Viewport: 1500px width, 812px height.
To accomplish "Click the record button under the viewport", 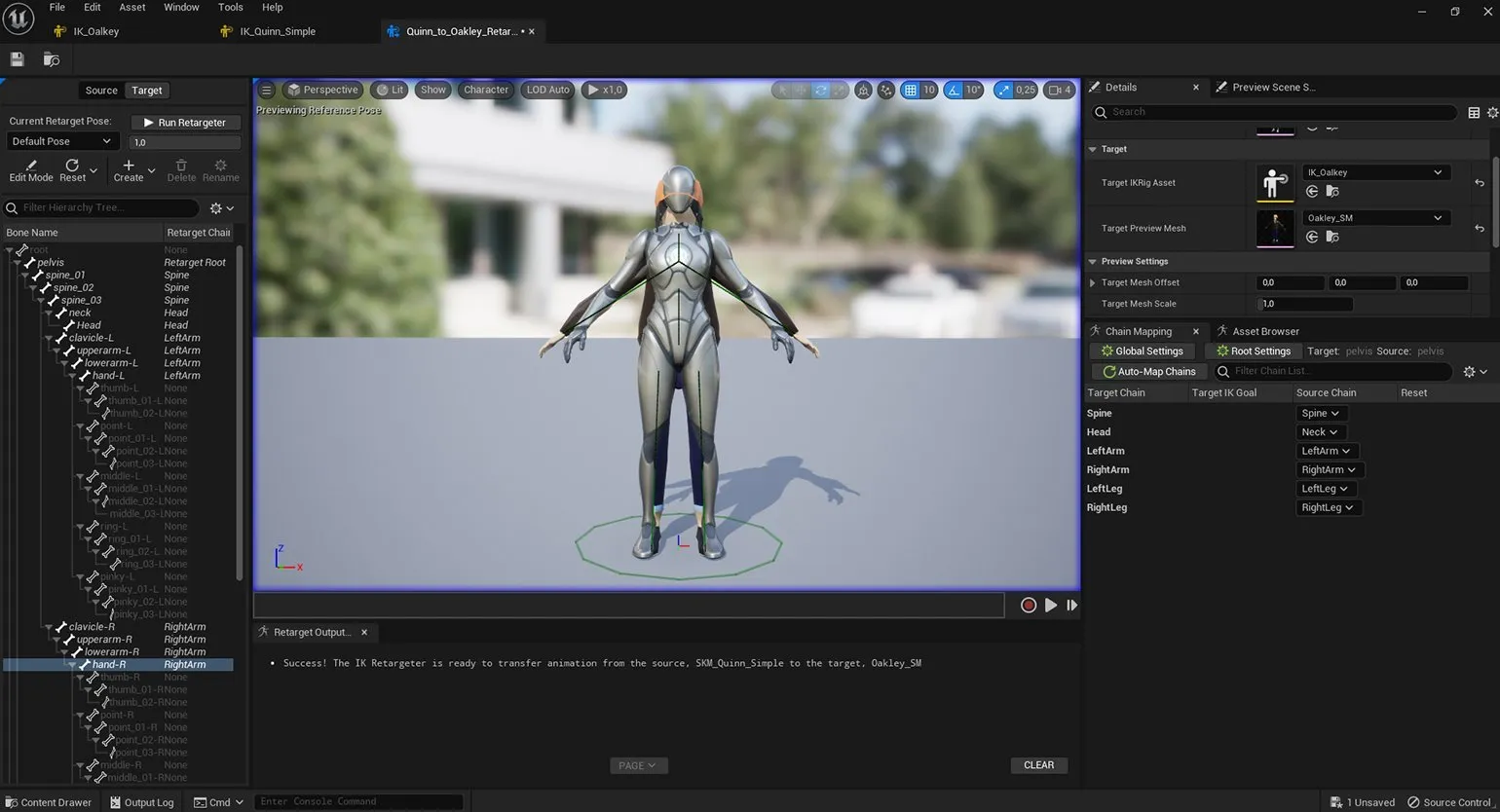I will [1028, 606].
